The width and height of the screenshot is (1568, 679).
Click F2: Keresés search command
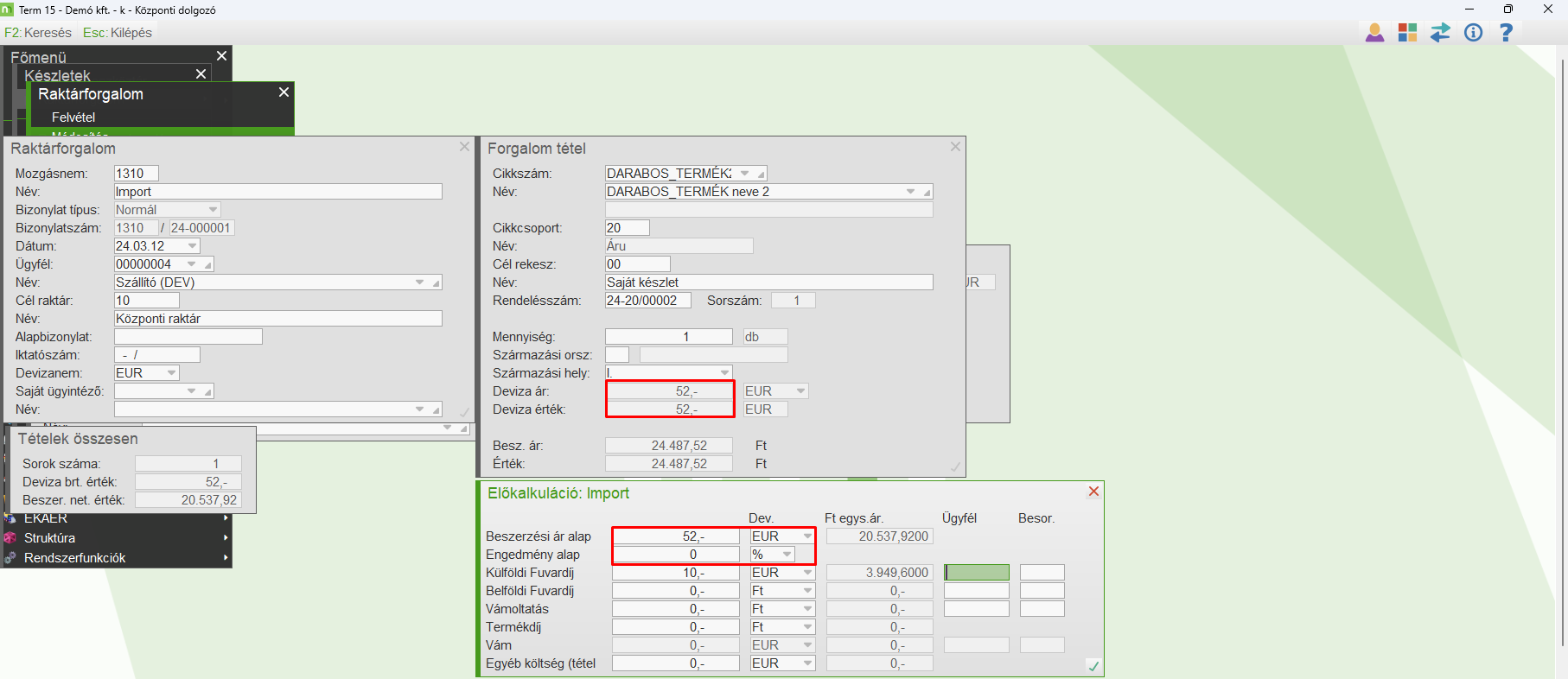coord(38,33)
